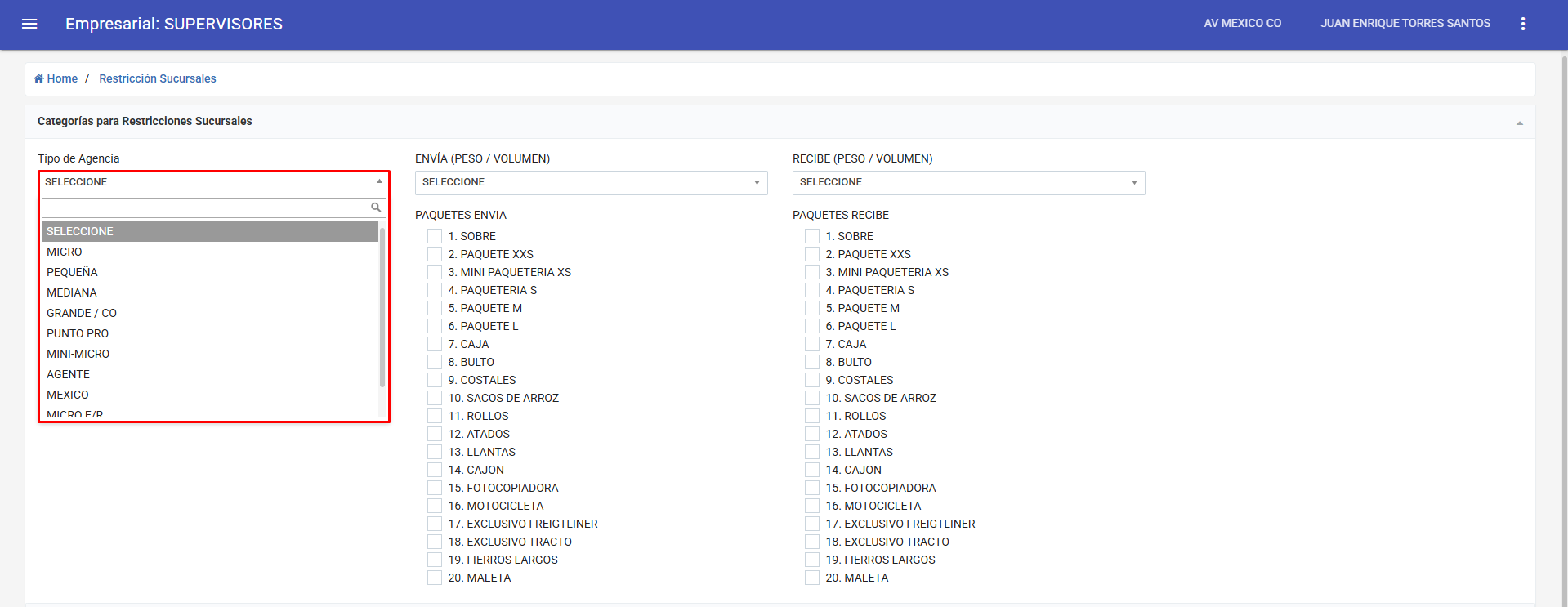
Task: Select MICRO from the agency list
Action: pyautogui.click(x=65, y=252)
